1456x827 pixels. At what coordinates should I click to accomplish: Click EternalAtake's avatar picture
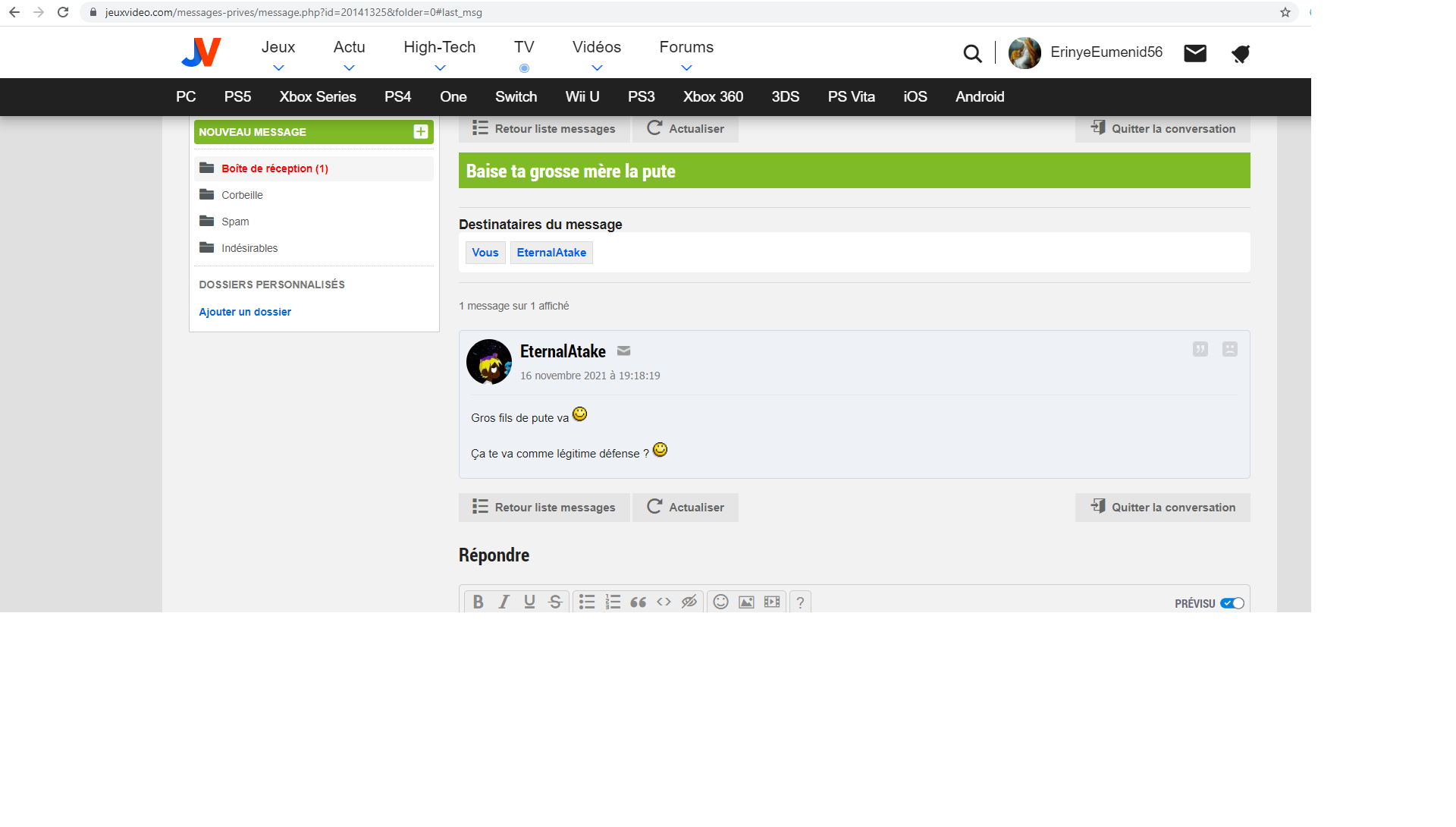(489, 362)
